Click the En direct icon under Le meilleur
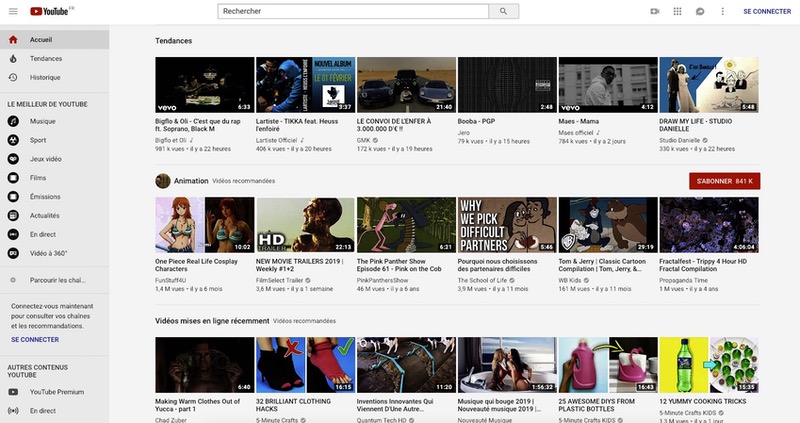This screenshot has width=800, height=423. 13,235
